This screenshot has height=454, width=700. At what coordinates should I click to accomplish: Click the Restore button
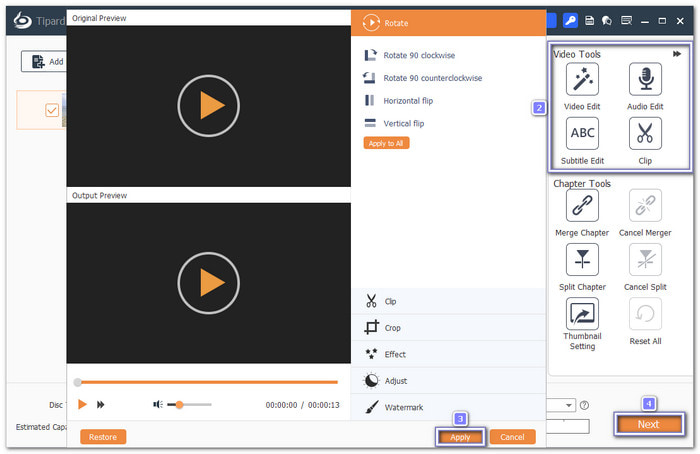coord(103,437)
